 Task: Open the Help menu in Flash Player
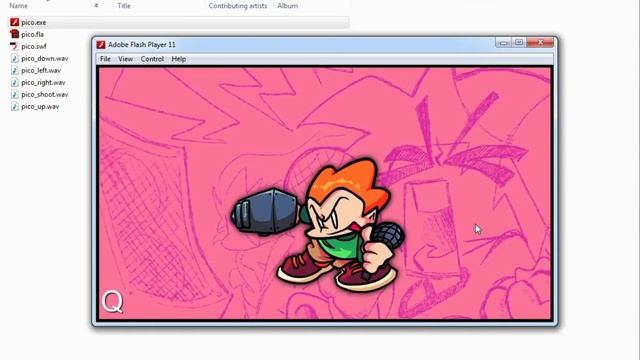point(179,59)
